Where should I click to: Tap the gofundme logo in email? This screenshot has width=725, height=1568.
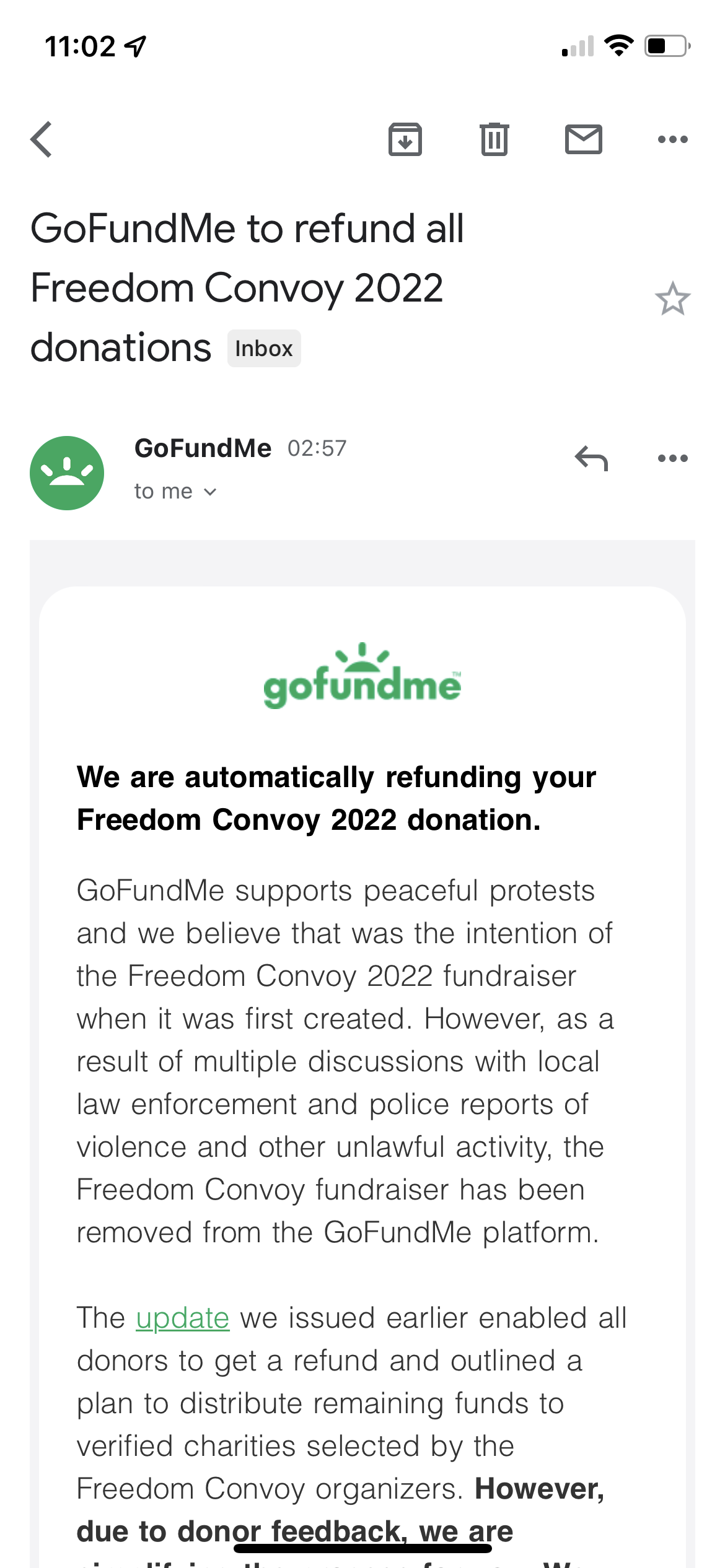[x=362, y=676]
